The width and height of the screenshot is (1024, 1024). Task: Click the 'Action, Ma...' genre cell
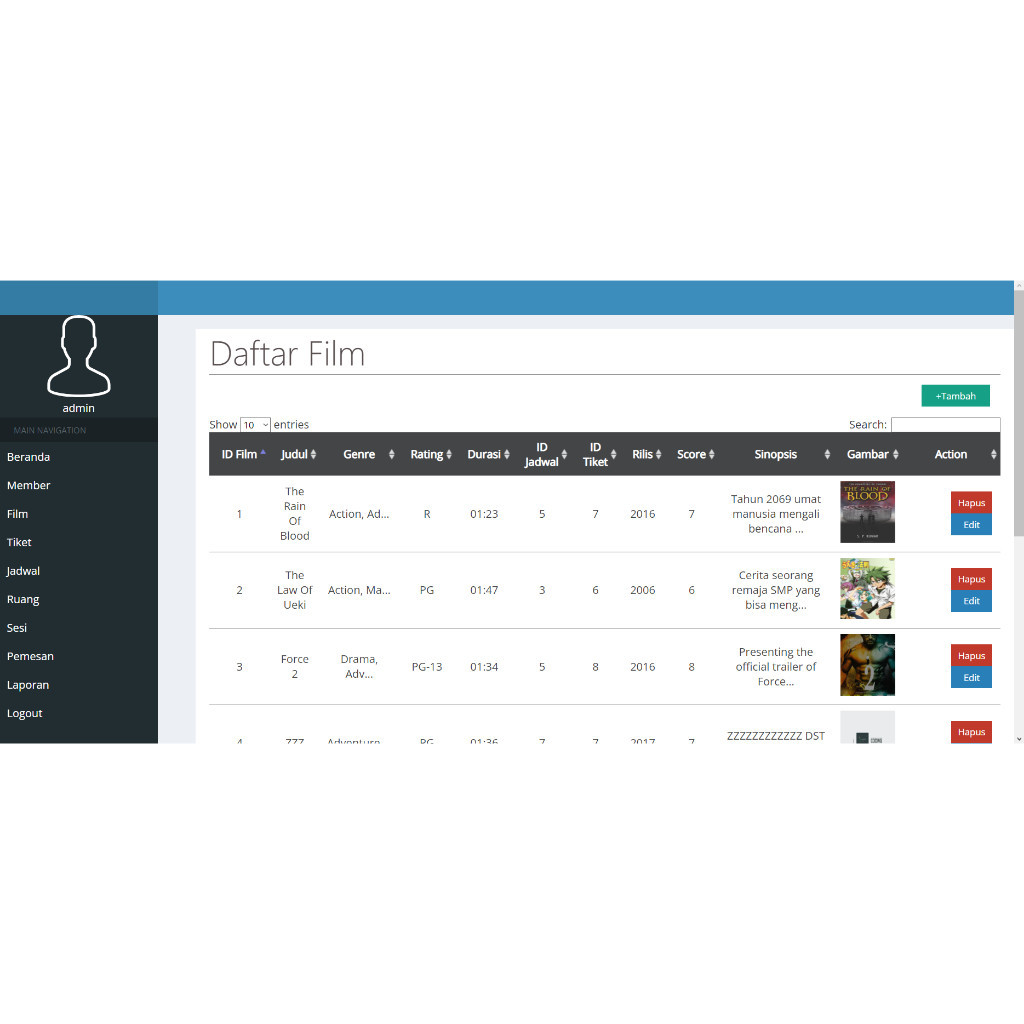click(359, 590)
